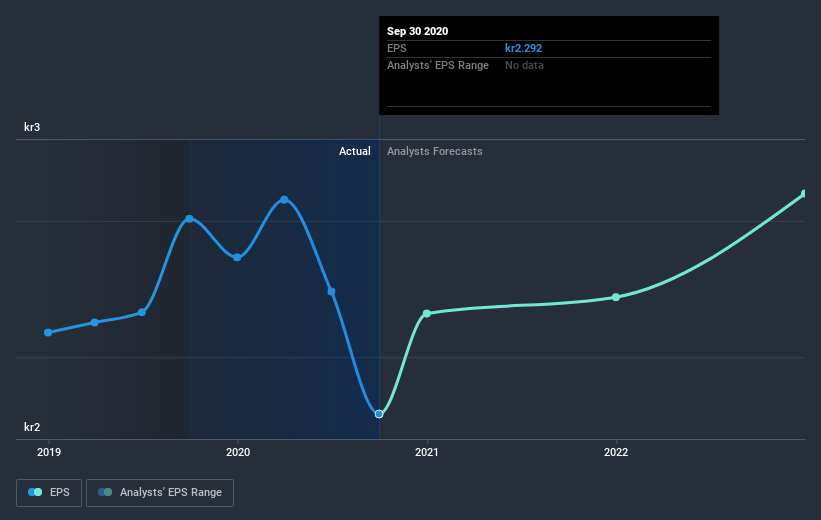Click the 2021 x-axis label

(427, 452)
